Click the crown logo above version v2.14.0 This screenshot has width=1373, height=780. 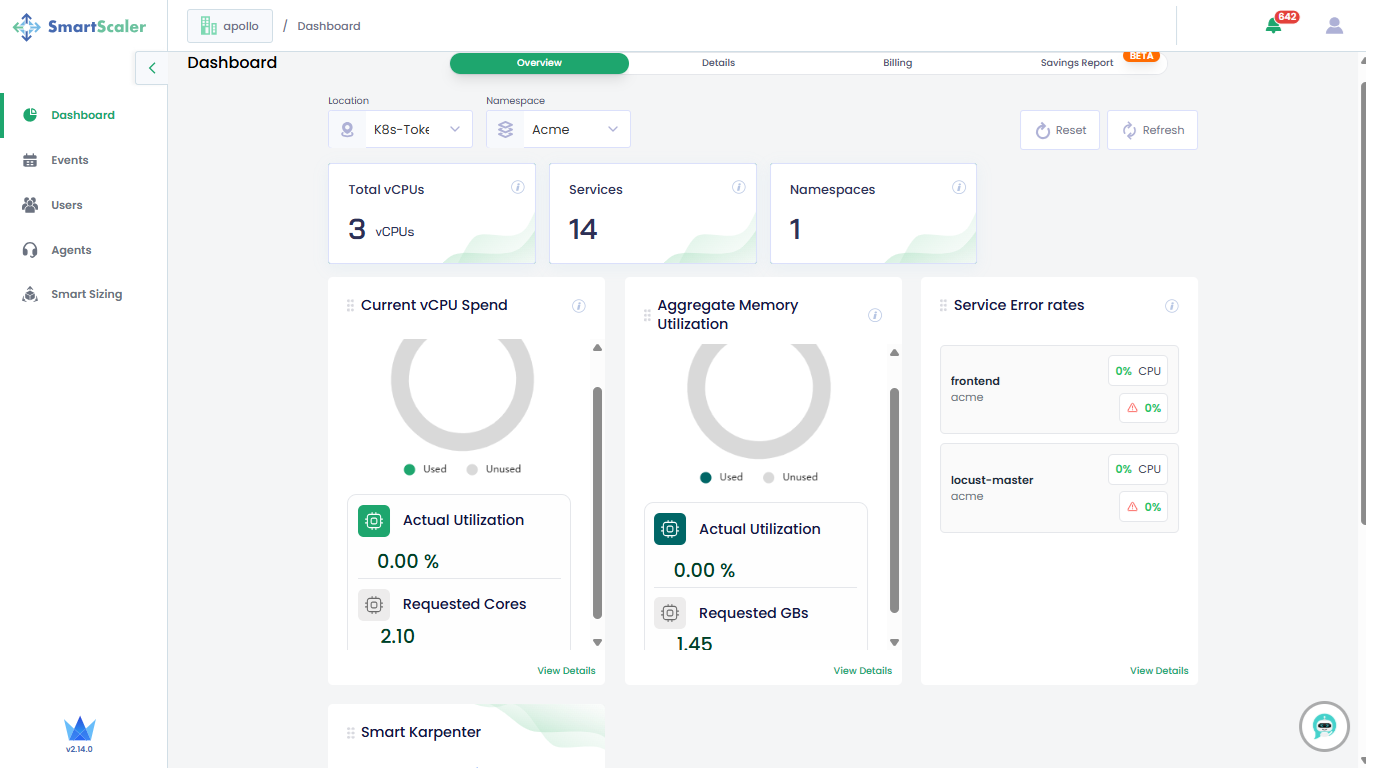(79, 729)
